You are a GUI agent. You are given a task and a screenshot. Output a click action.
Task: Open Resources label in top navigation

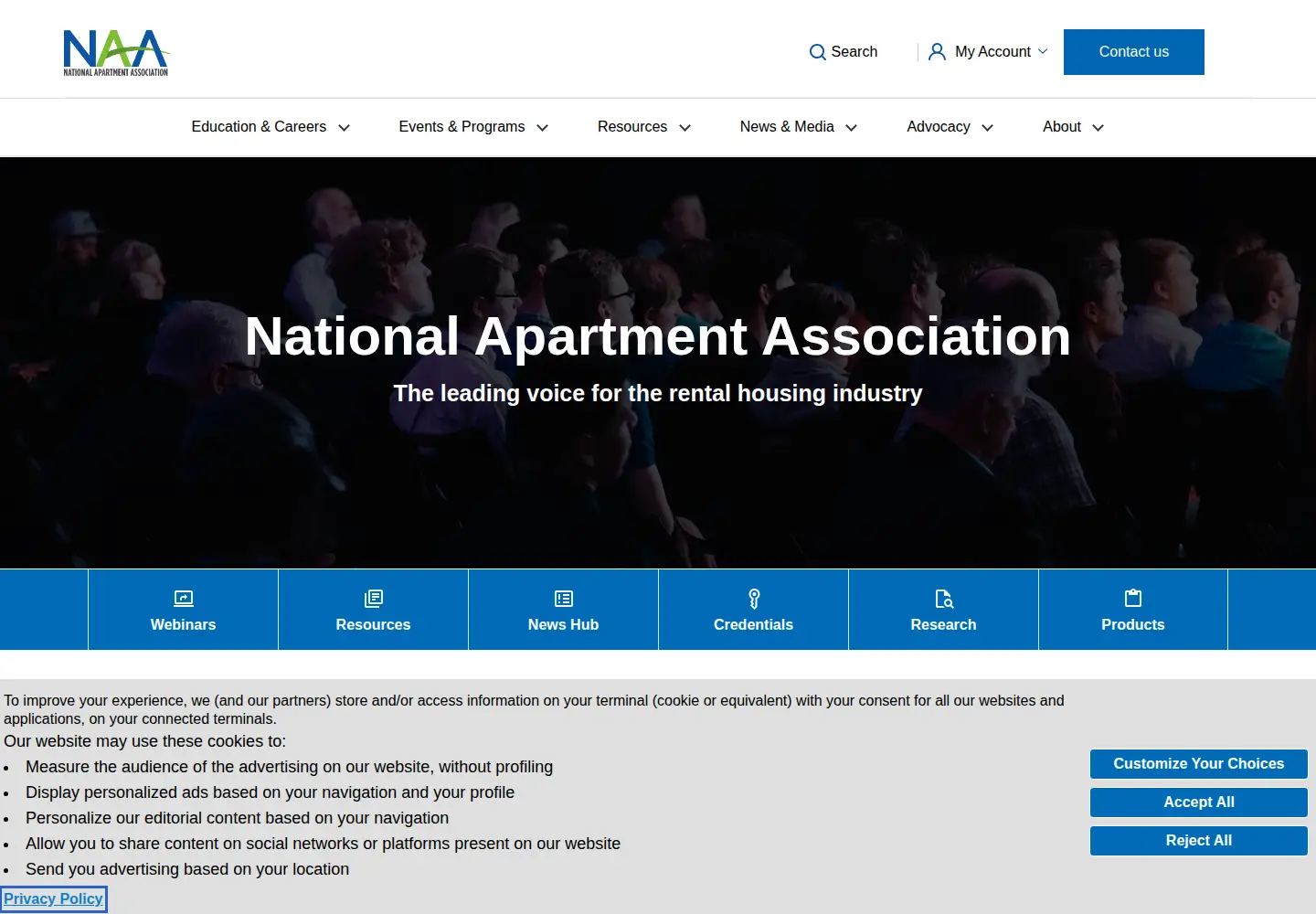pos(632,127)
